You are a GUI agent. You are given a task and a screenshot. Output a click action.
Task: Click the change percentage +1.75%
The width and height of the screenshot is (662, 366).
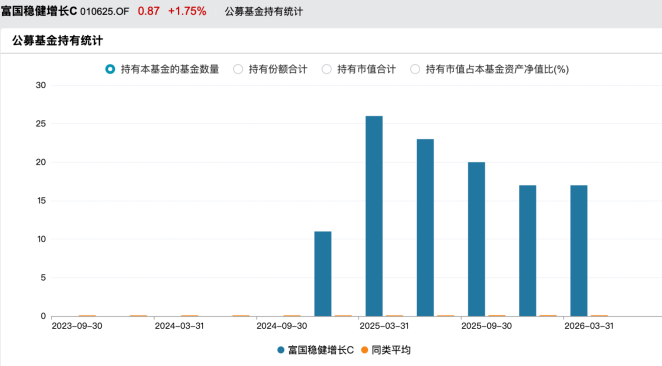pyautogui.click(x=187, y=11)
